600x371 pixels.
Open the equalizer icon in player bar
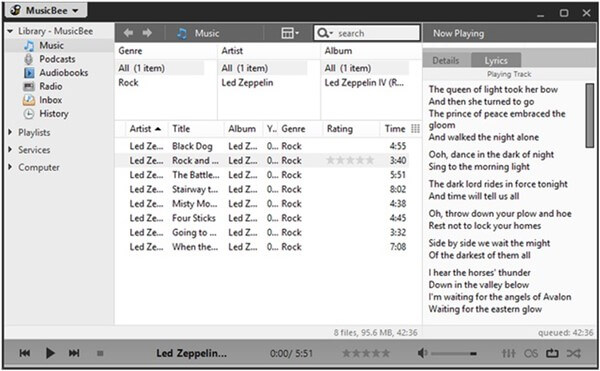pos(509,353)
